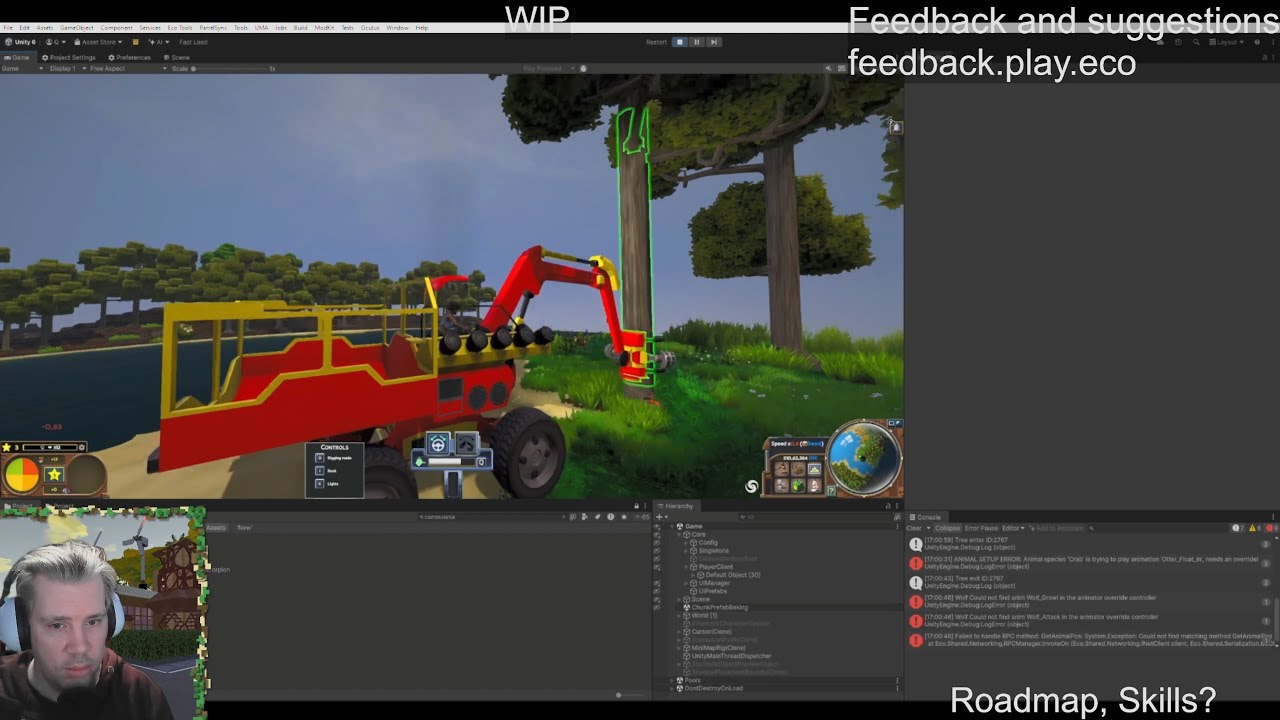The width and height of the screenshot is (1280, 720).
Task: Click the swirl icon near minimap
Action: 751,486
